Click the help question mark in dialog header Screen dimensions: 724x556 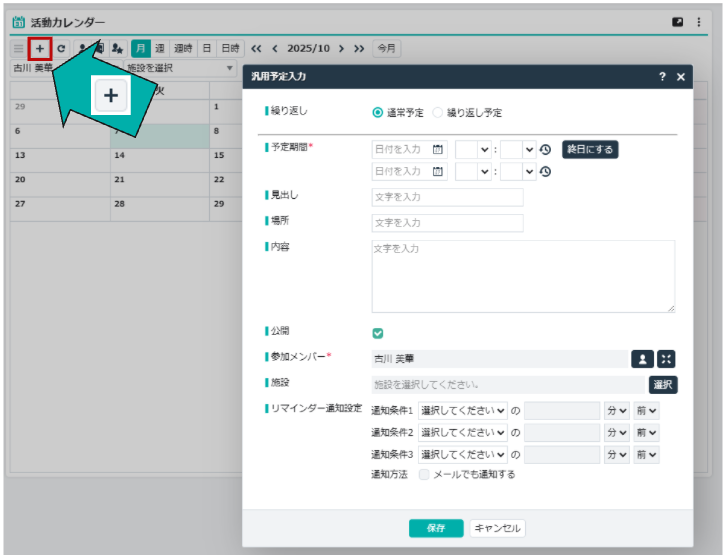662,76
